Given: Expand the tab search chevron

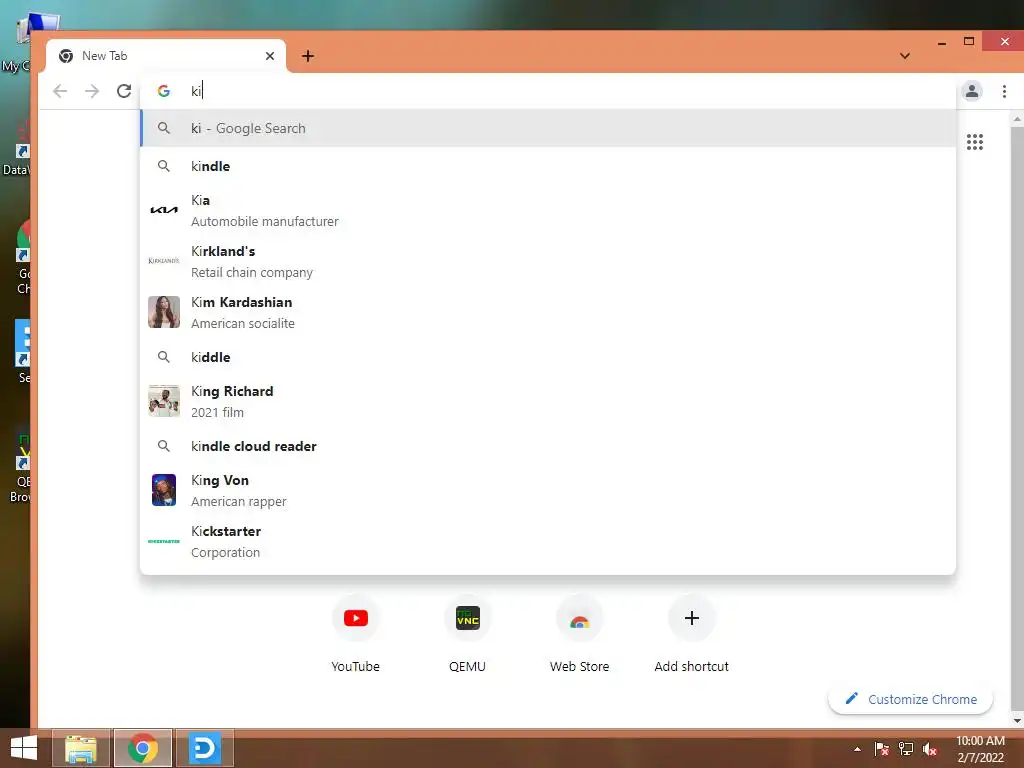Looking at the screenshot, I should [904, 56].
